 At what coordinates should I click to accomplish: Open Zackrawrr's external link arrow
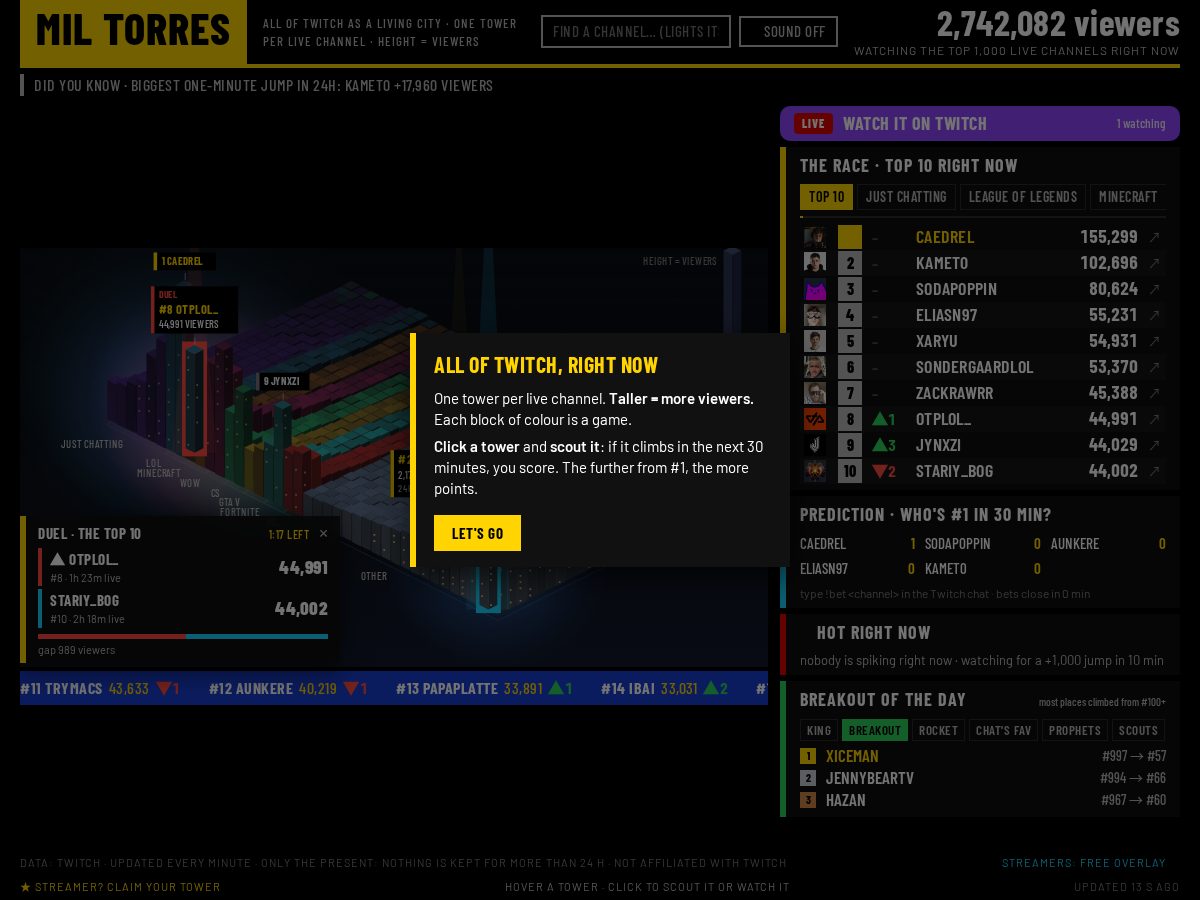pos(1154,393)
